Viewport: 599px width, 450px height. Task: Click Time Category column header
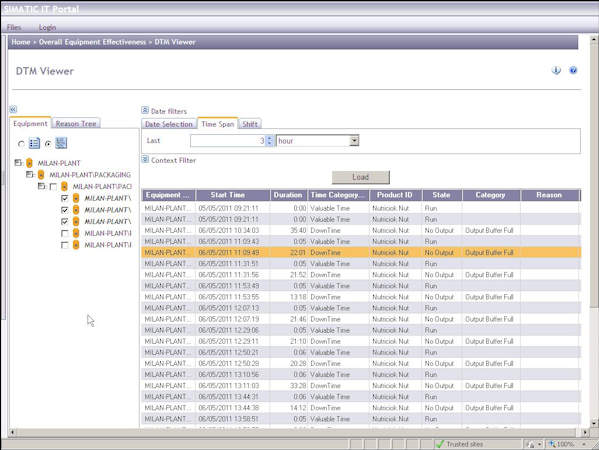(x=338, y=195)
